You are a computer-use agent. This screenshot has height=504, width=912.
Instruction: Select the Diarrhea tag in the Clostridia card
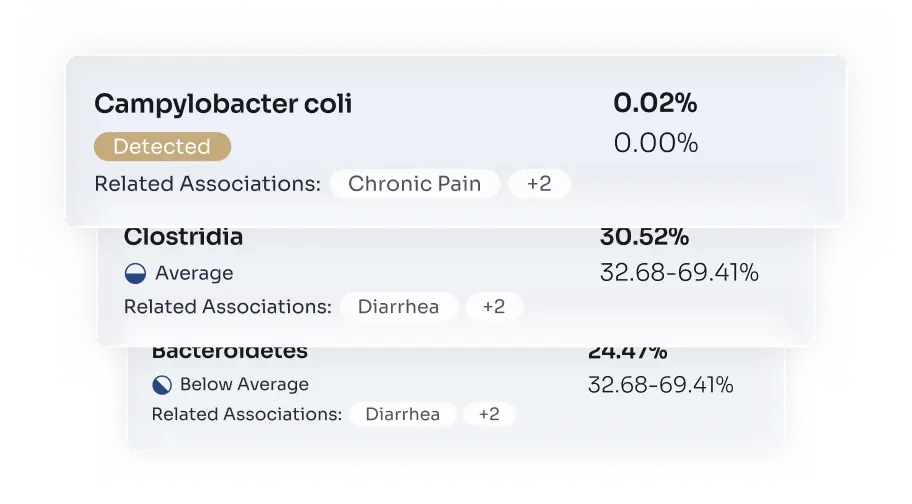(398, 307)
